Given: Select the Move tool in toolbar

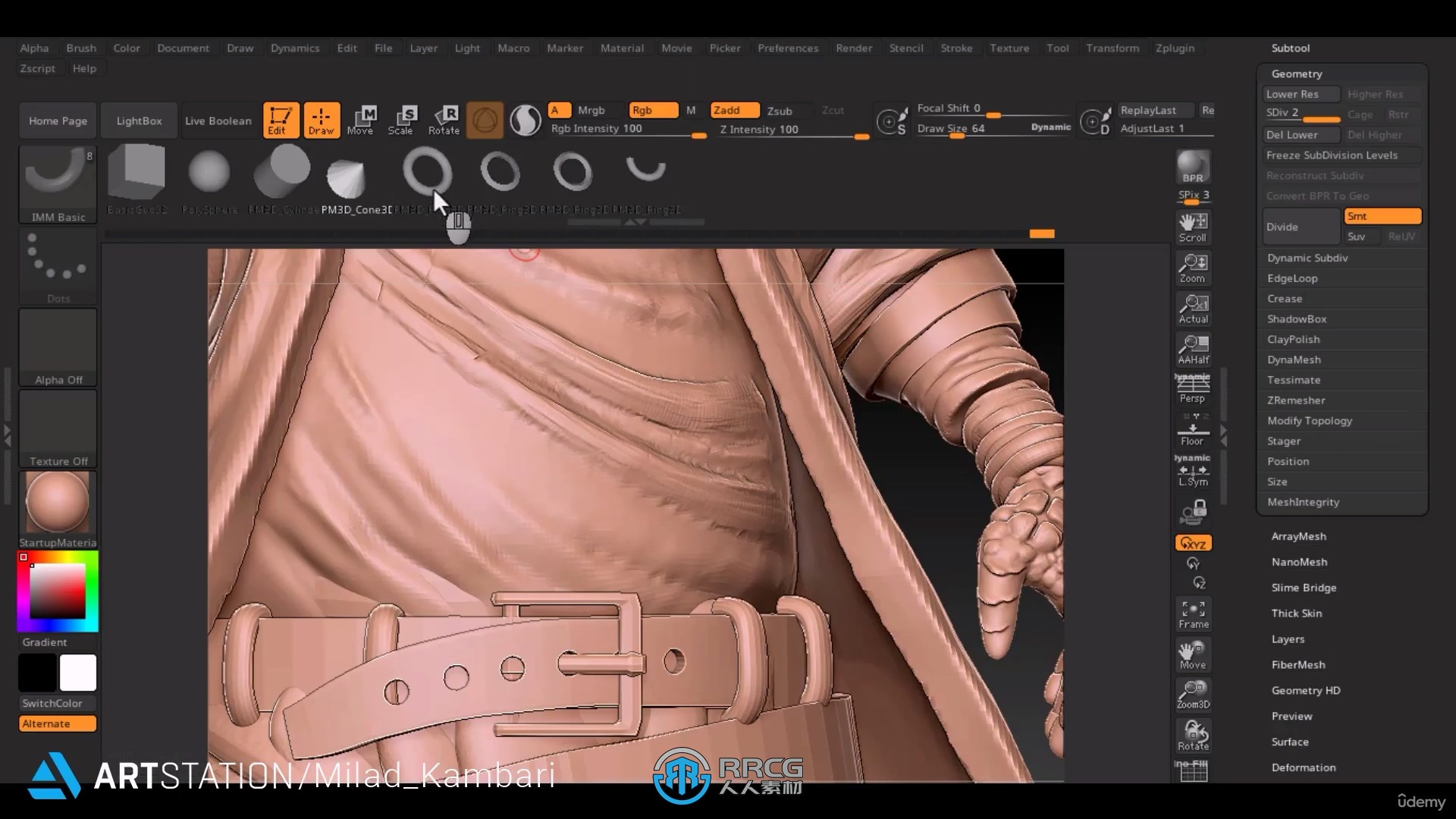Looking at the screenshot, I should pyautogui.click(x=361, y=118).
